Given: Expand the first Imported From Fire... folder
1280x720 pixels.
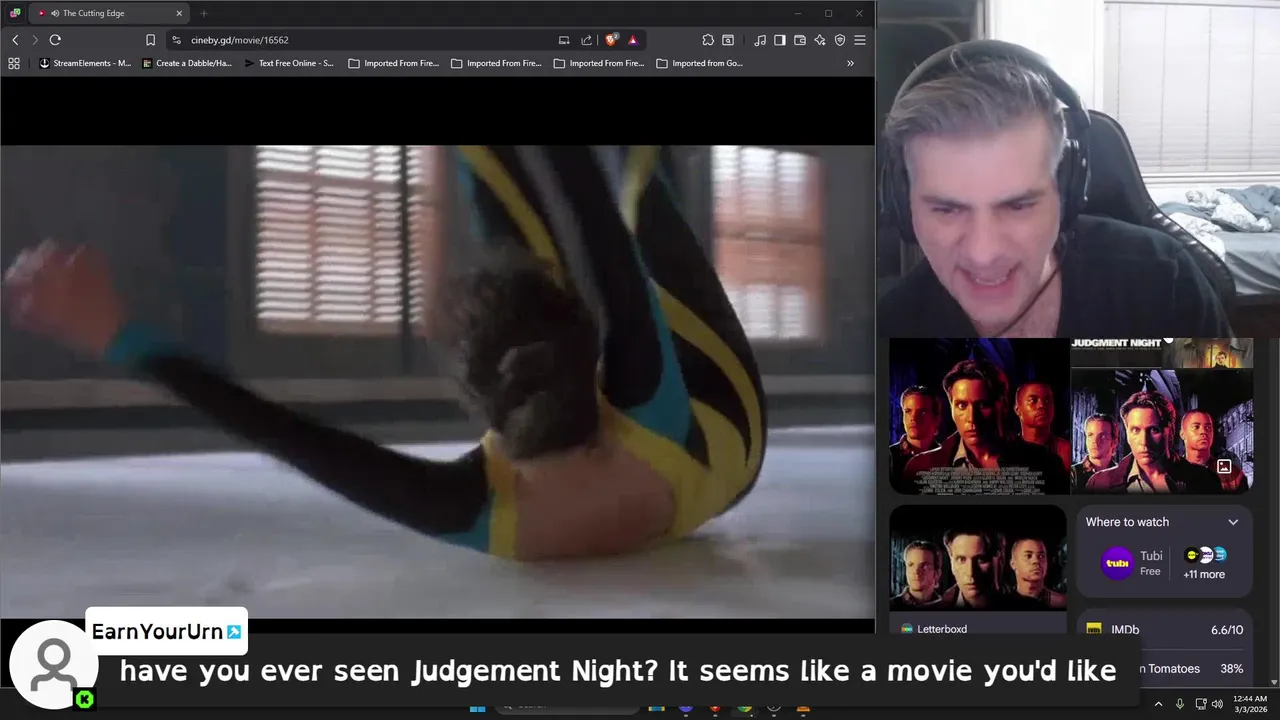Looking at the screenshot, I should (x=394, y=63).
